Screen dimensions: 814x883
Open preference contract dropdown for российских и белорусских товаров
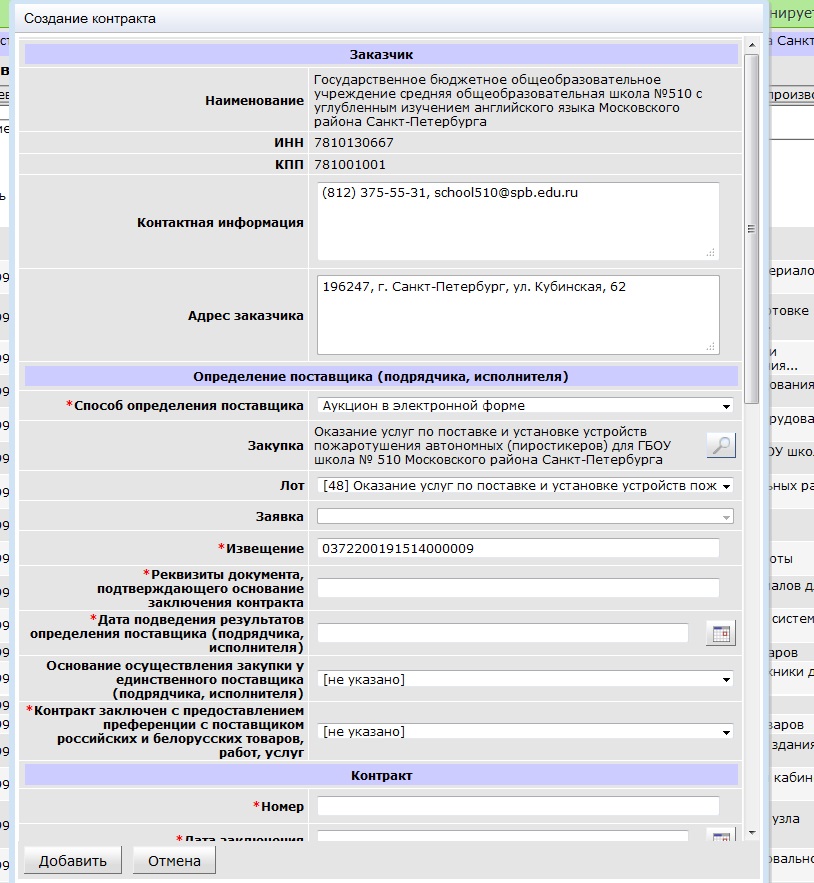(x=525, y=732)
